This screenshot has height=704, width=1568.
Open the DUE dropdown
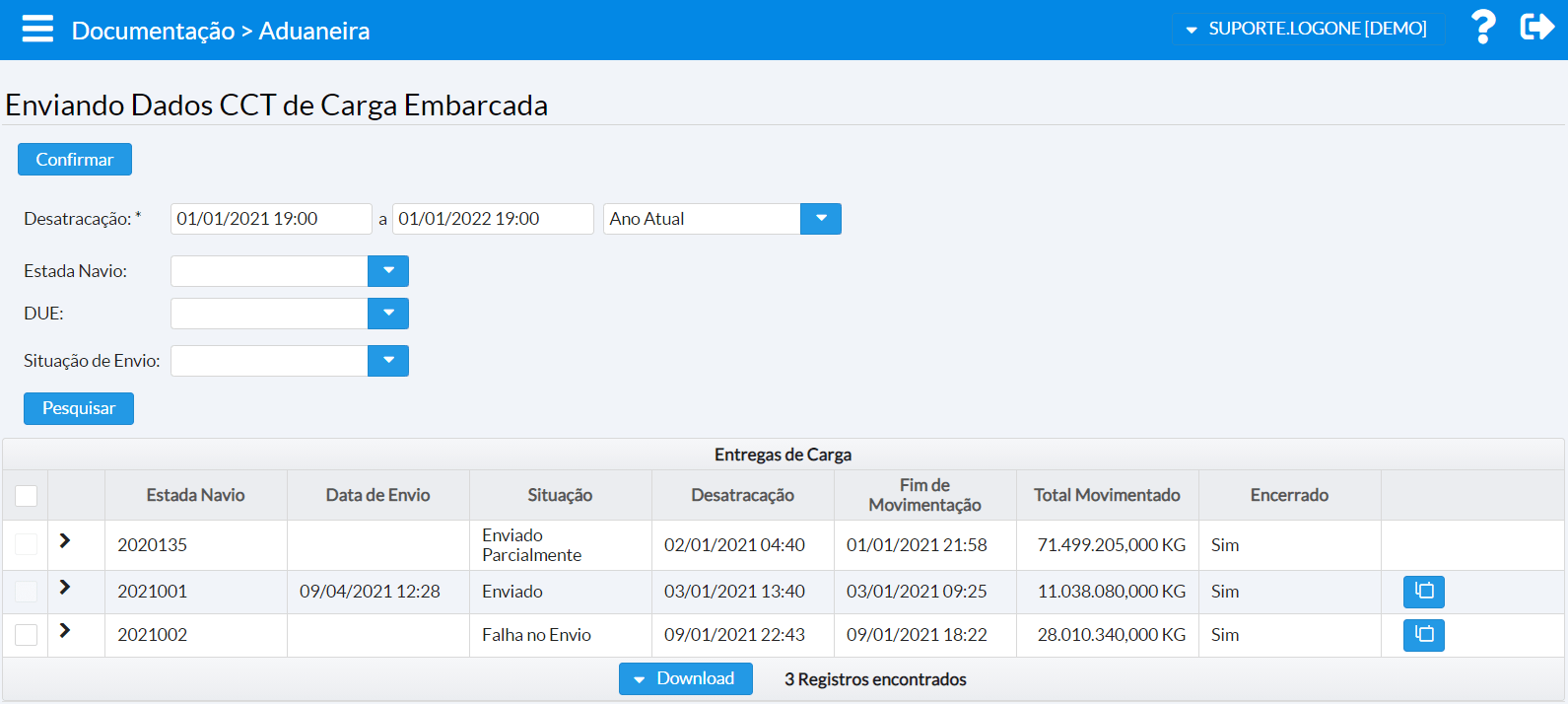[388, 314]
